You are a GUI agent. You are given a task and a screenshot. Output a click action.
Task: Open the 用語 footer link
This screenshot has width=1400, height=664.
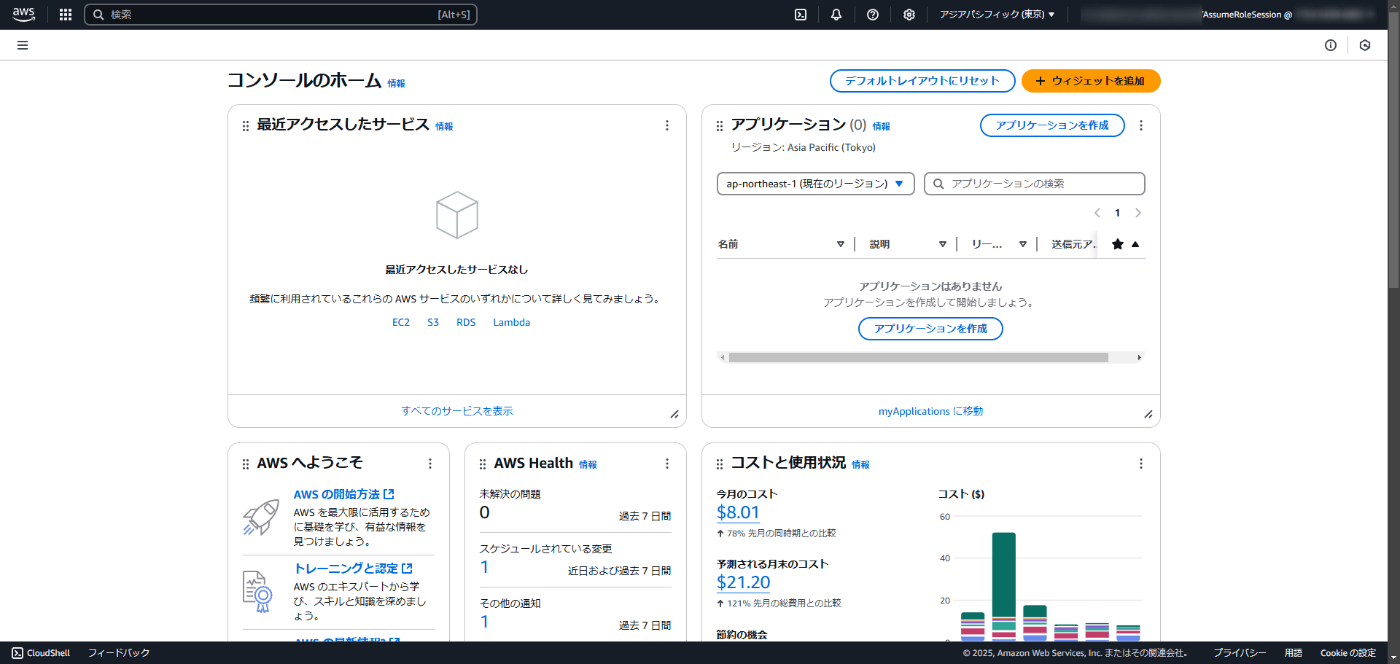1294,653
